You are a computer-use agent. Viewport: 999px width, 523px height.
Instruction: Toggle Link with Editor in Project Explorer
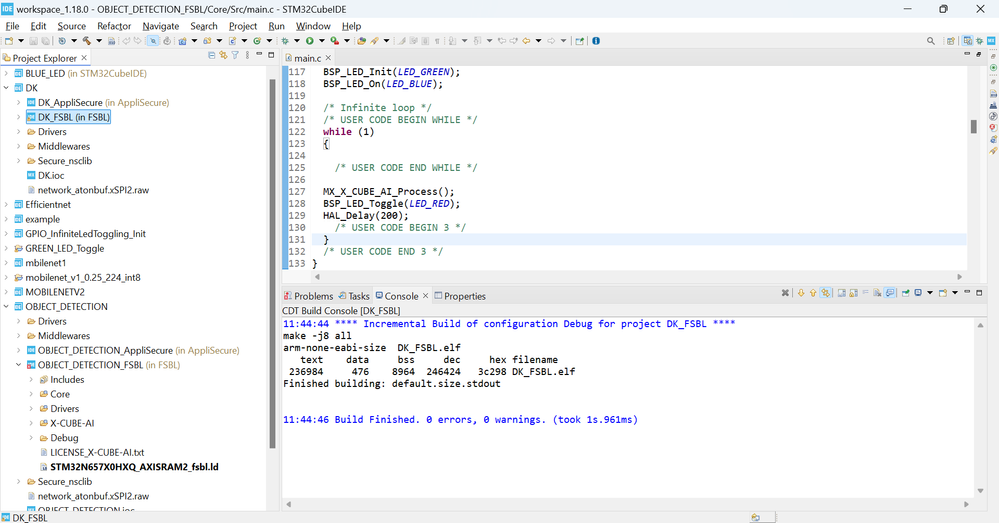223,56
